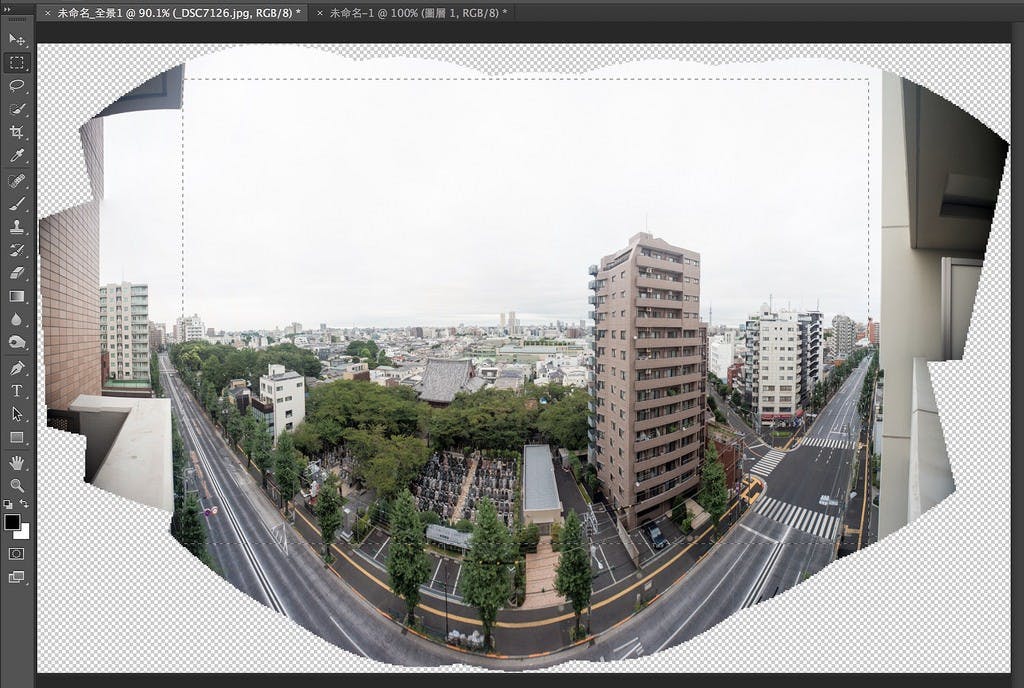Pick the Hand tool
This screenshot has width=1024, height=688.
[x=17, y=462]
